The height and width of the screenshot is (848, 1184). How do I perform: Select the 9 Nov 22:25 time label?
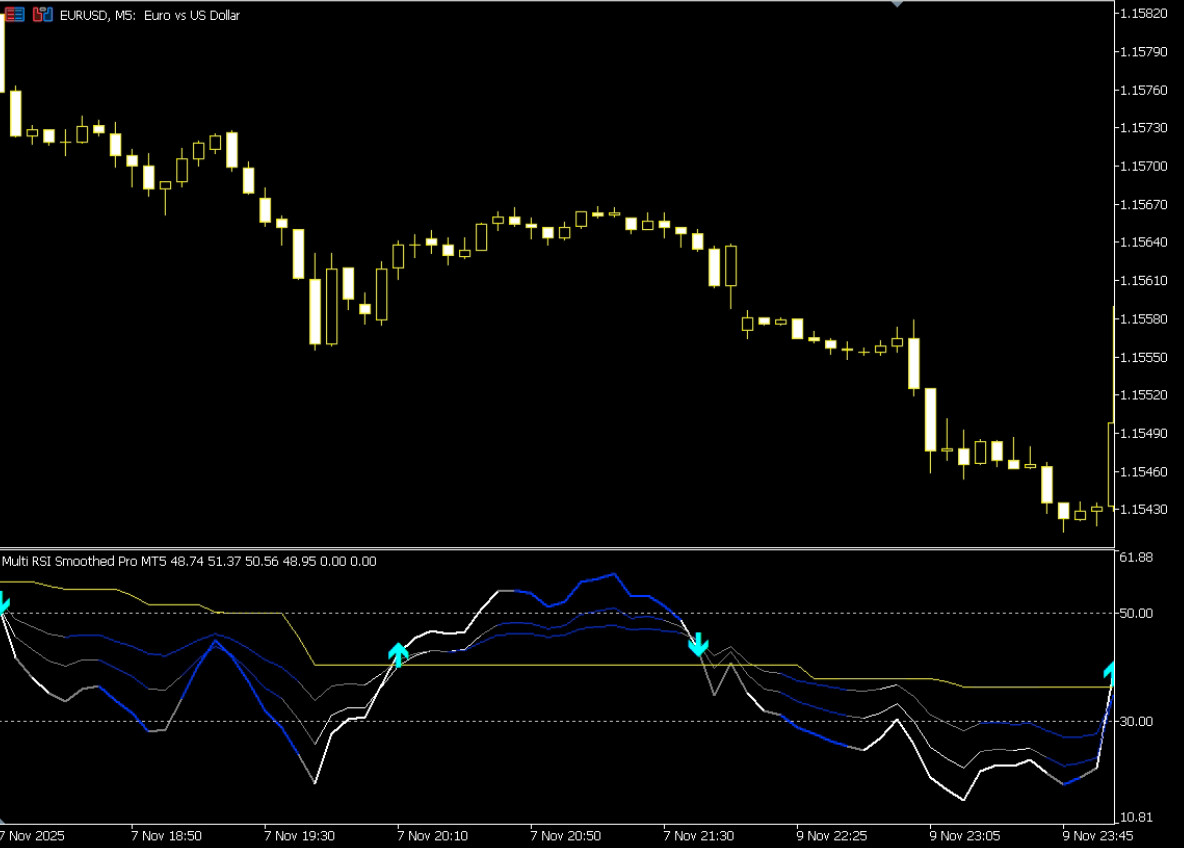tap(831, 836)
